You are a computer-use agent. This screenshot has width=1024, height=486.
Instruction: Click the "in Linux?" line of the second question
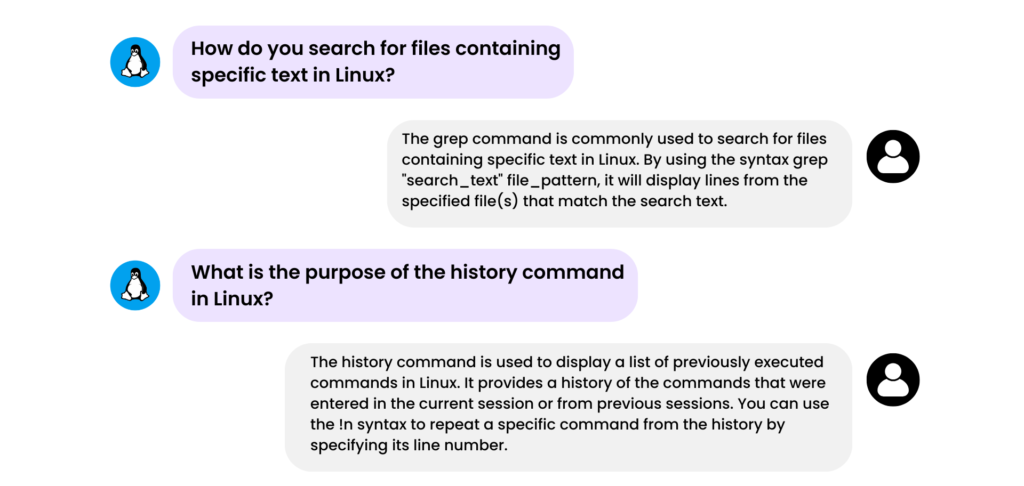pos(231,299)
